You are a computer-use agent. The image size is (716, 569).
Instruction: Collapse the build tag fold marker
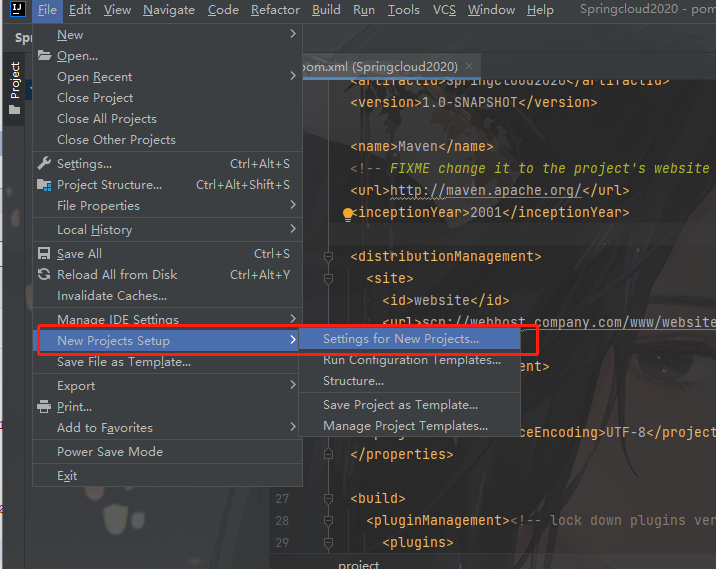click(328, 499)
